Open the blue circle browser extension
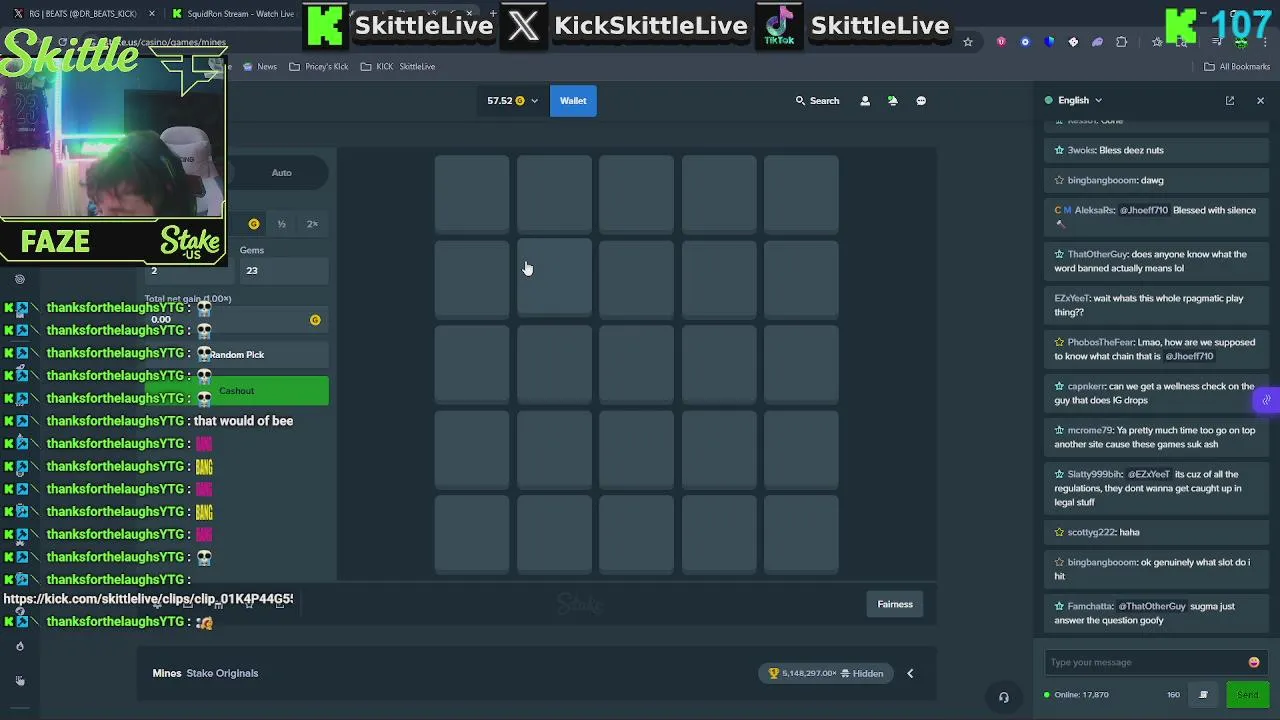 click(x=1025, y=42)
